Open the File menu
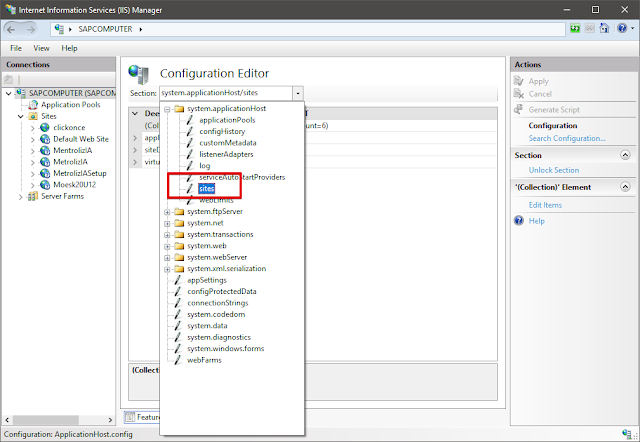This screenshot has height=442, width=640. [x=16, y=48]
